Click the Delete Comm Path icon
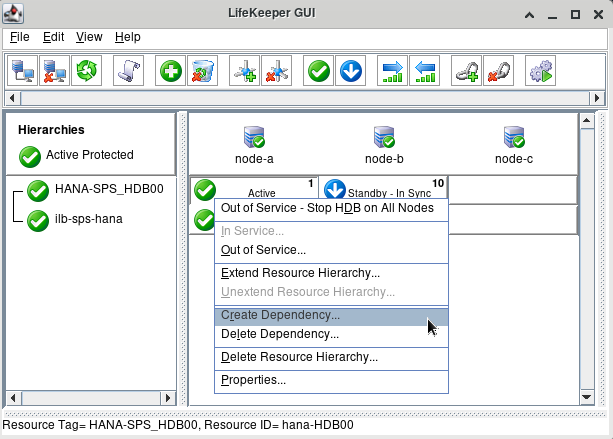Image resolution: width=613 pixels, height=439 pixels. coord(276,71)
